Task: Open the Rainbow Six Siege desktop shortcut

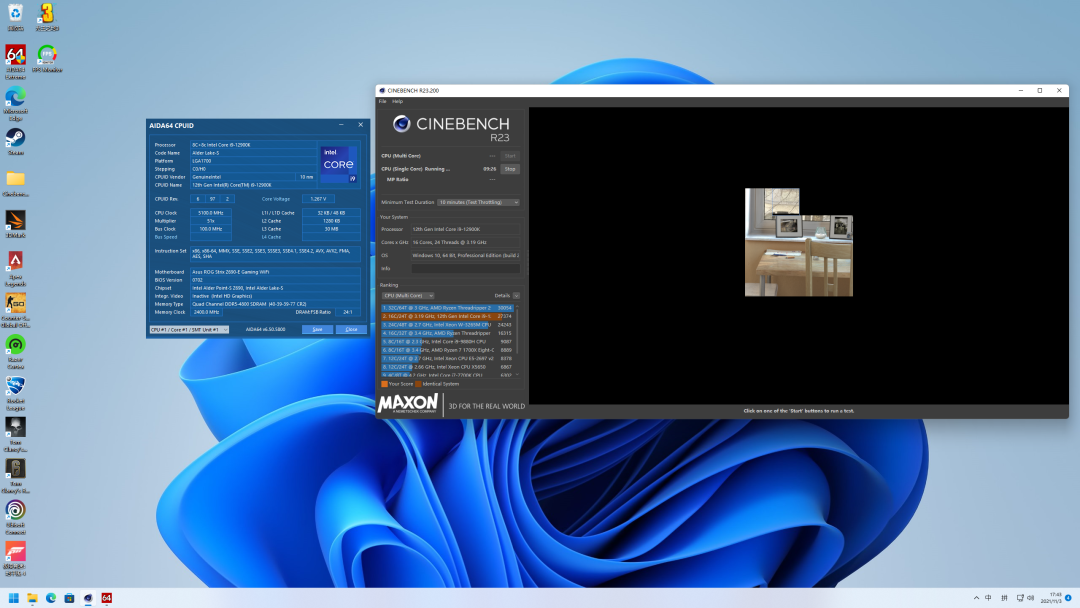Action: point(15,476)
